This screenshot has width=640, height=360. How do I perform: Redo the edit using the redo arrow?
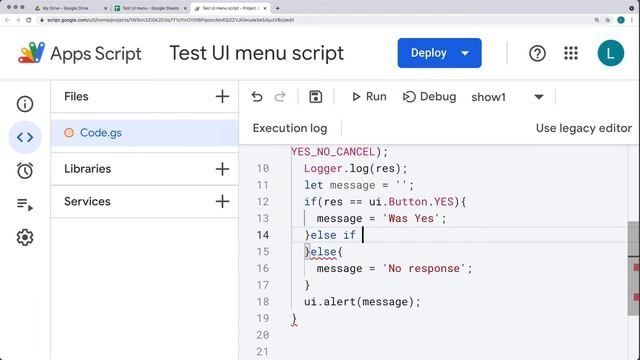[280, 97]
